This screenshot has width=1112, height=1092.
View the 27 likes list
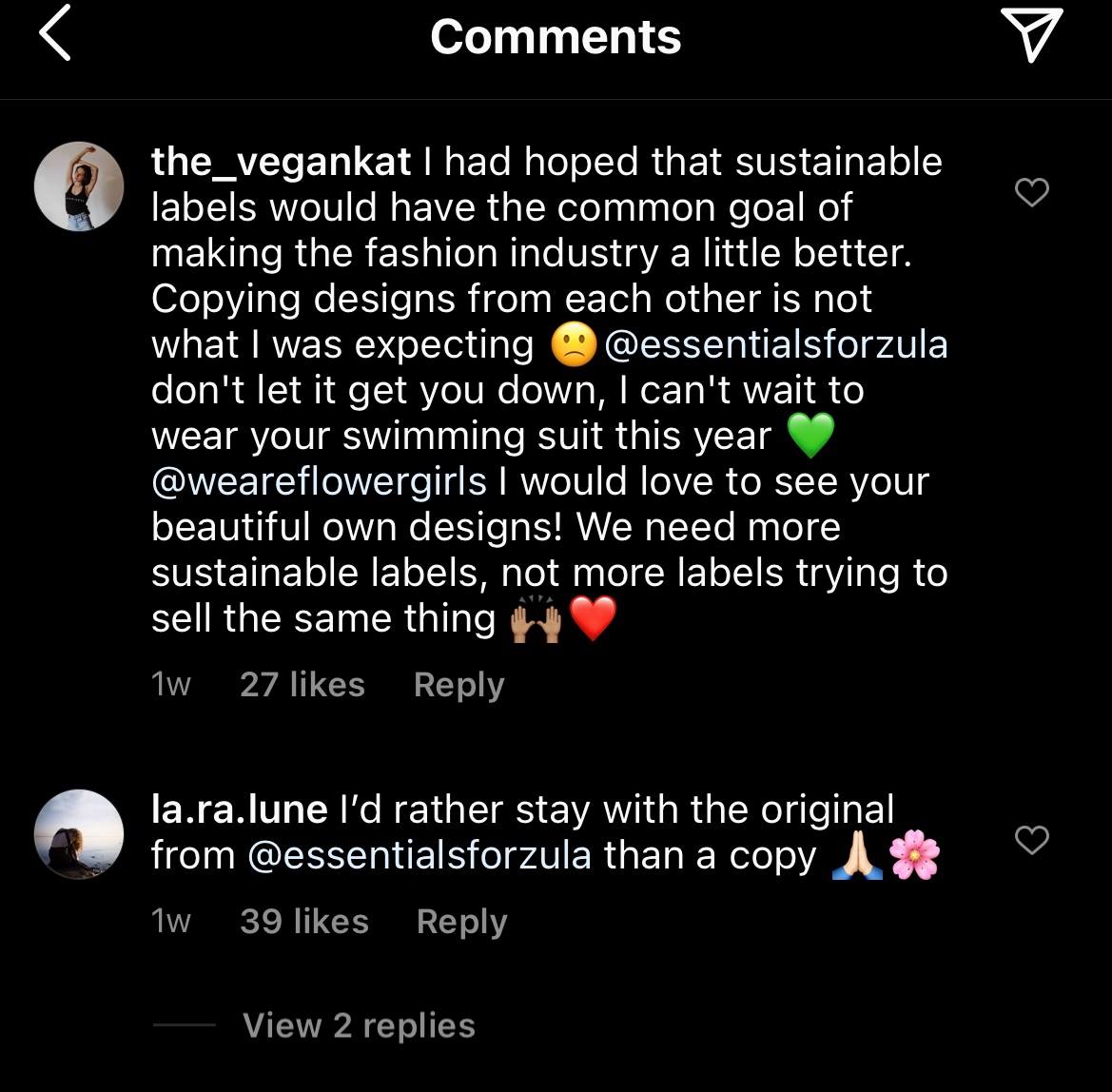click(302, 685)
